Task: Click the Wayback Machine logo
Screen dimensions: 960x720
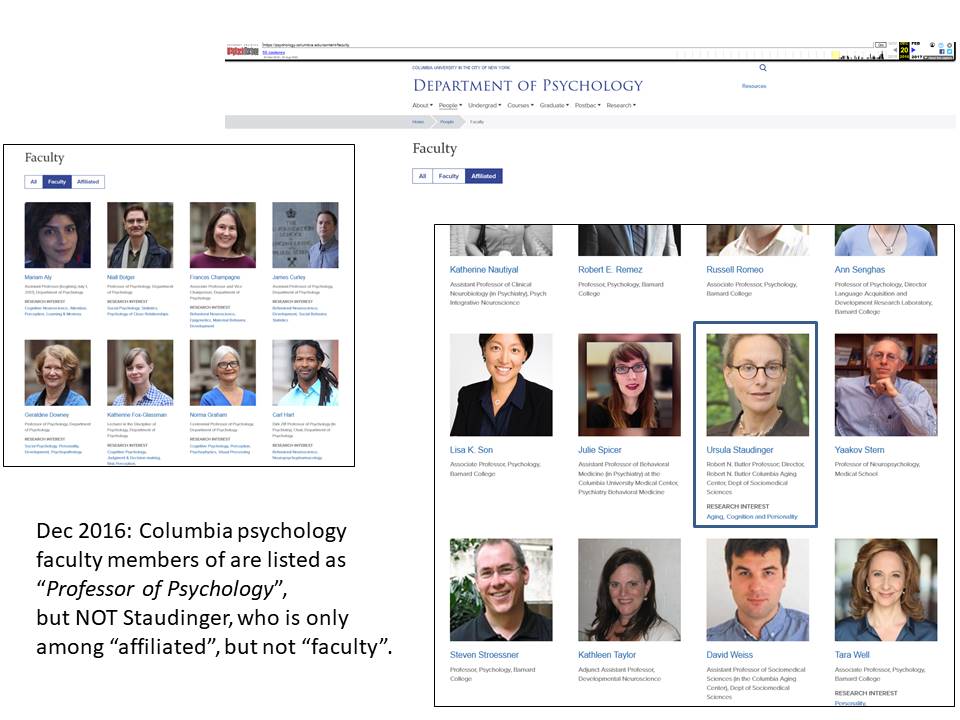Action: coord(243,50)
